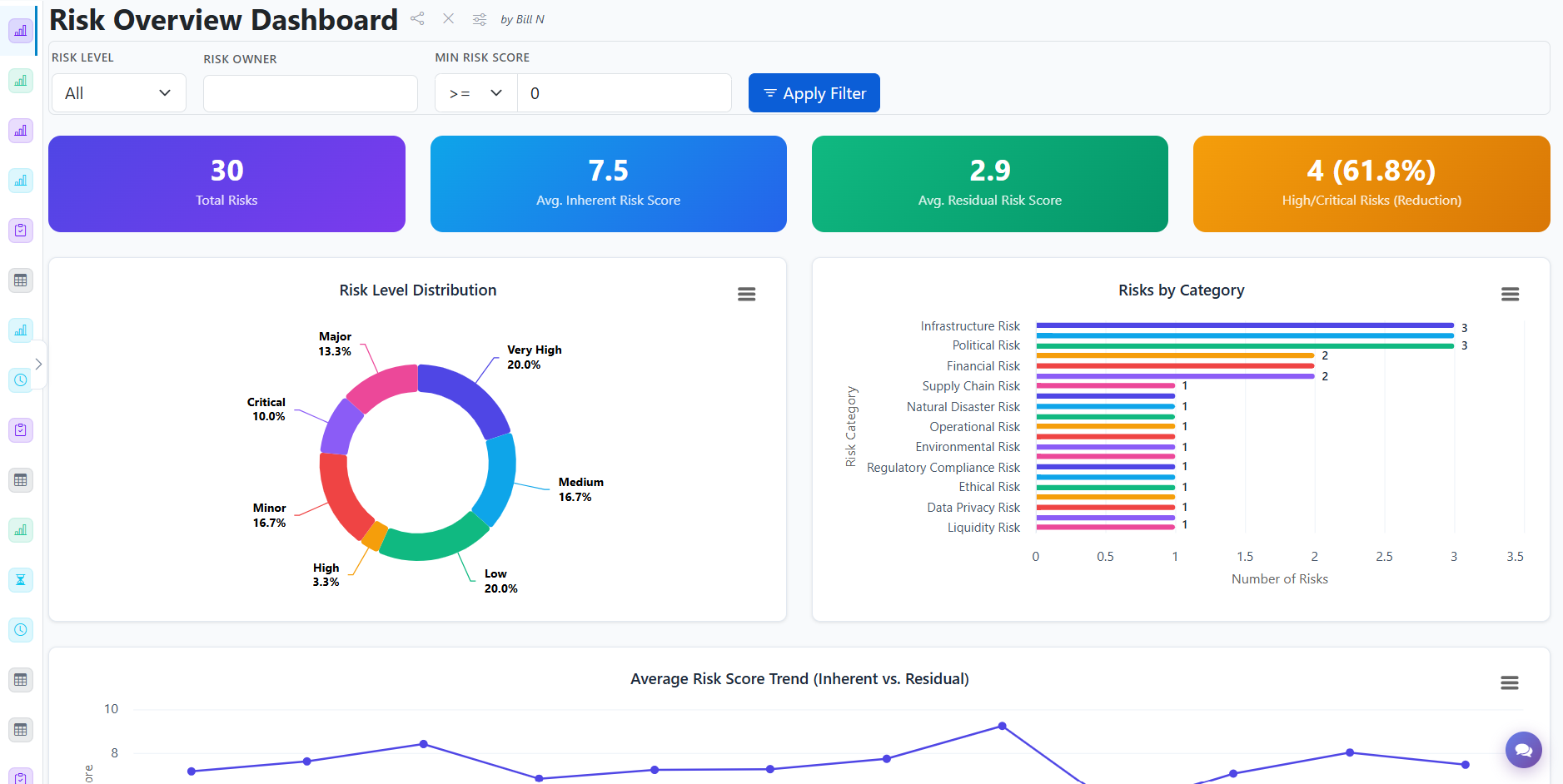
Task: Open the Risk Level Distribution chart hamburger menu
Action: coord(747,294)
